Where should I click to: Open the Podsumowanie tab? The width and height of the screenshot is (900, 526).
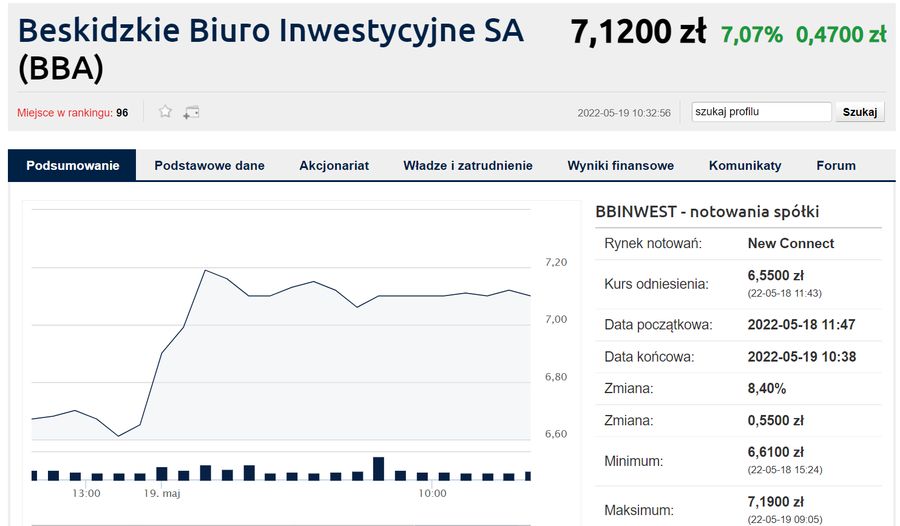click(73, 166)
